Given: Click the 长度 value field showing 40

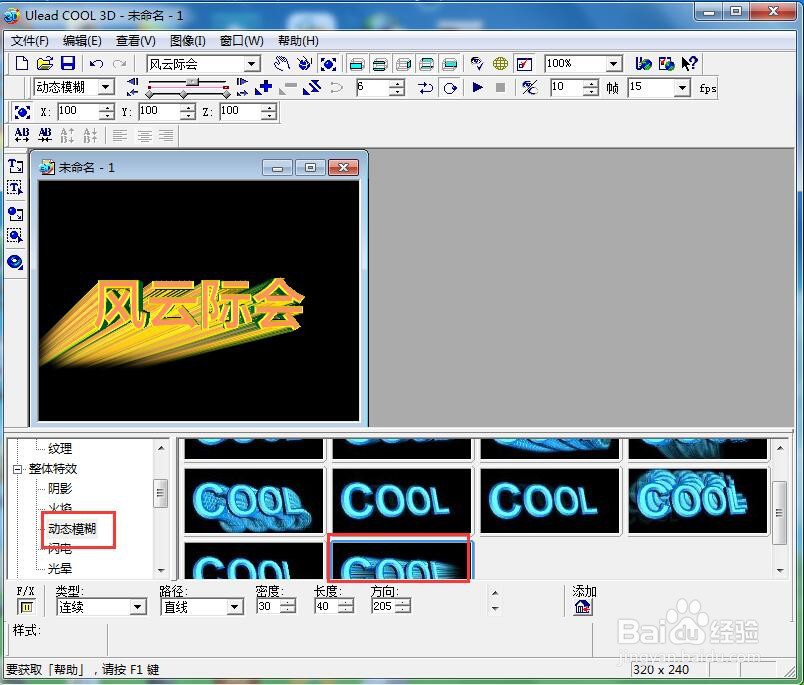Looking at the screenshot, I should [x=327, y=607].
